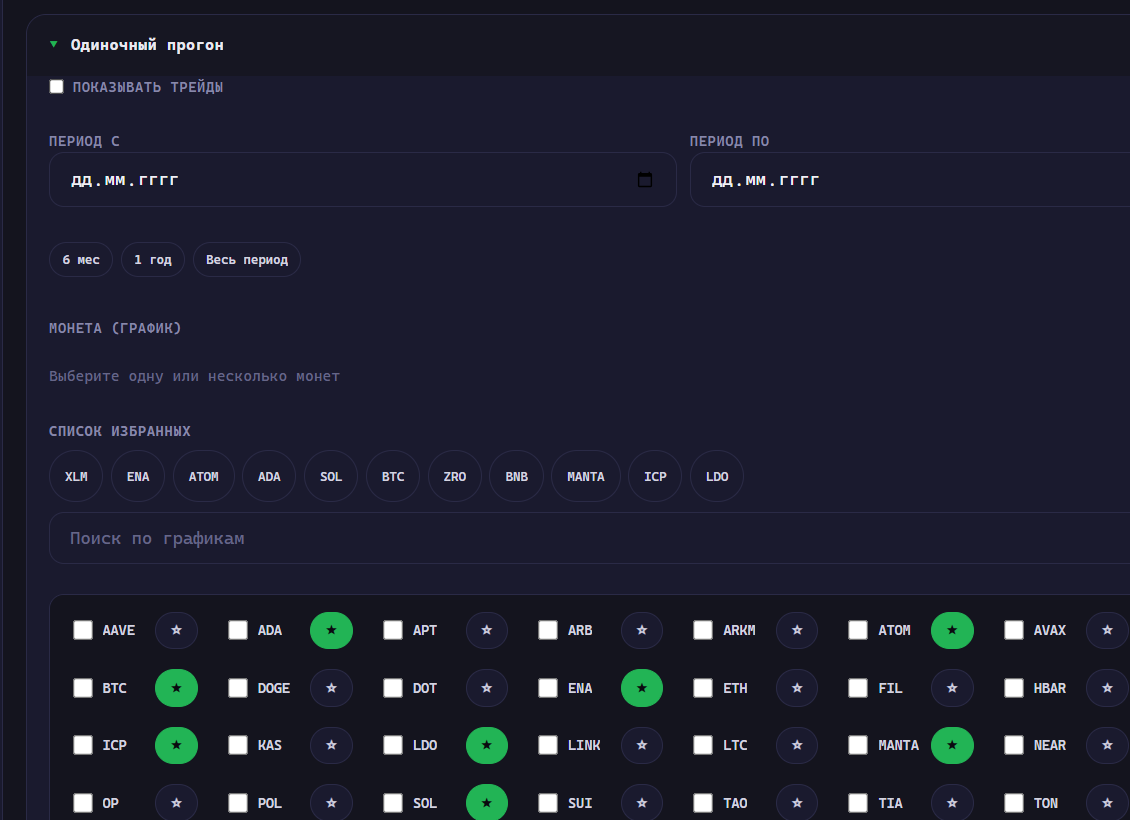Viewport: 1130px width, 820px height.
Task: Star the TAO coin
Action: (x=797, y=802)
